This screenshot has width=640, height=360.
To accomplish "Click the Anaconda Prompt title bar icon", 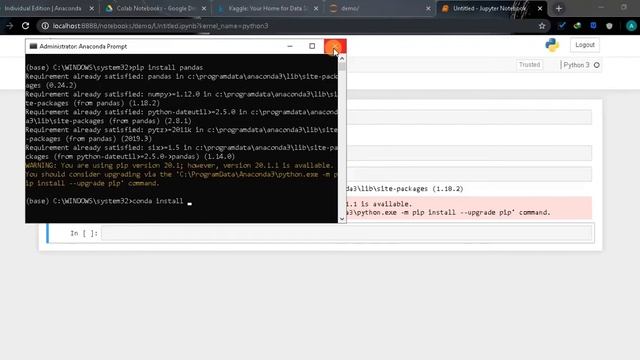I will (33, 46).
